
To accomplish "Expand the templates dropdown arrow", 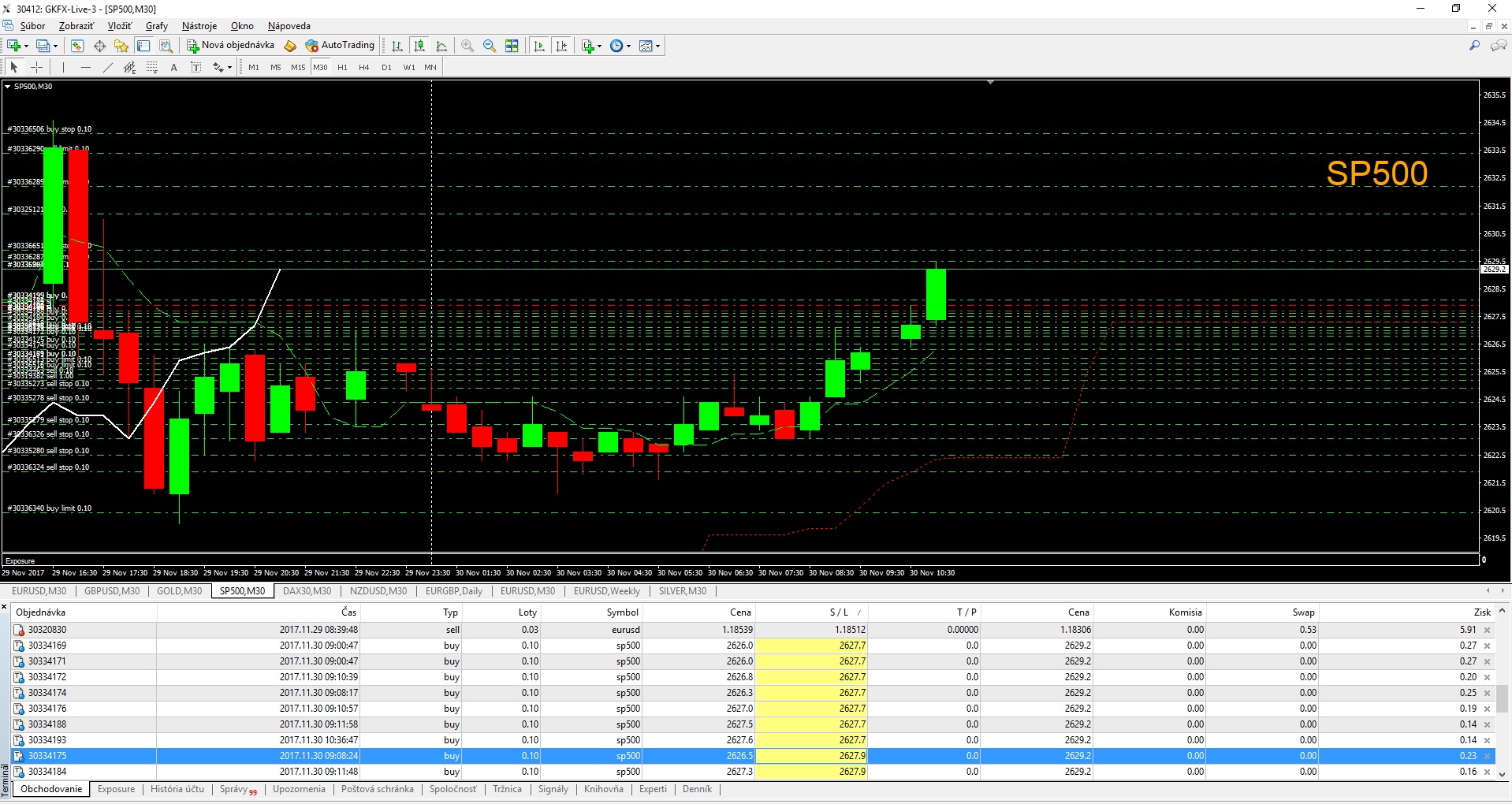I will (x=657, y=46).
